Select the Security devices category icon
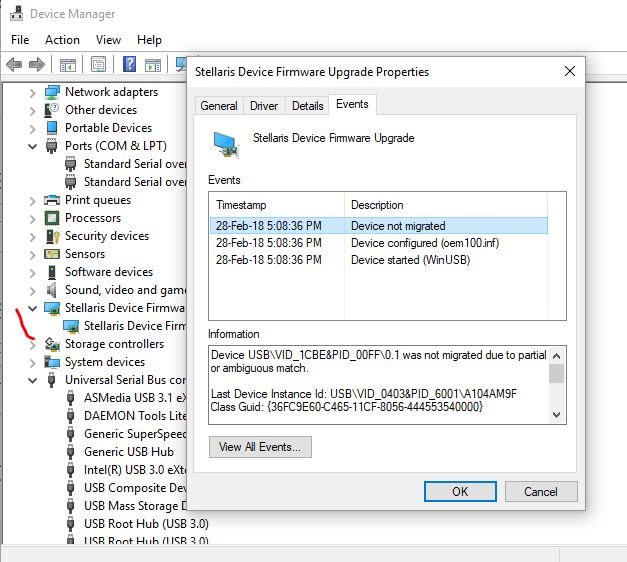 pos(52,236)
